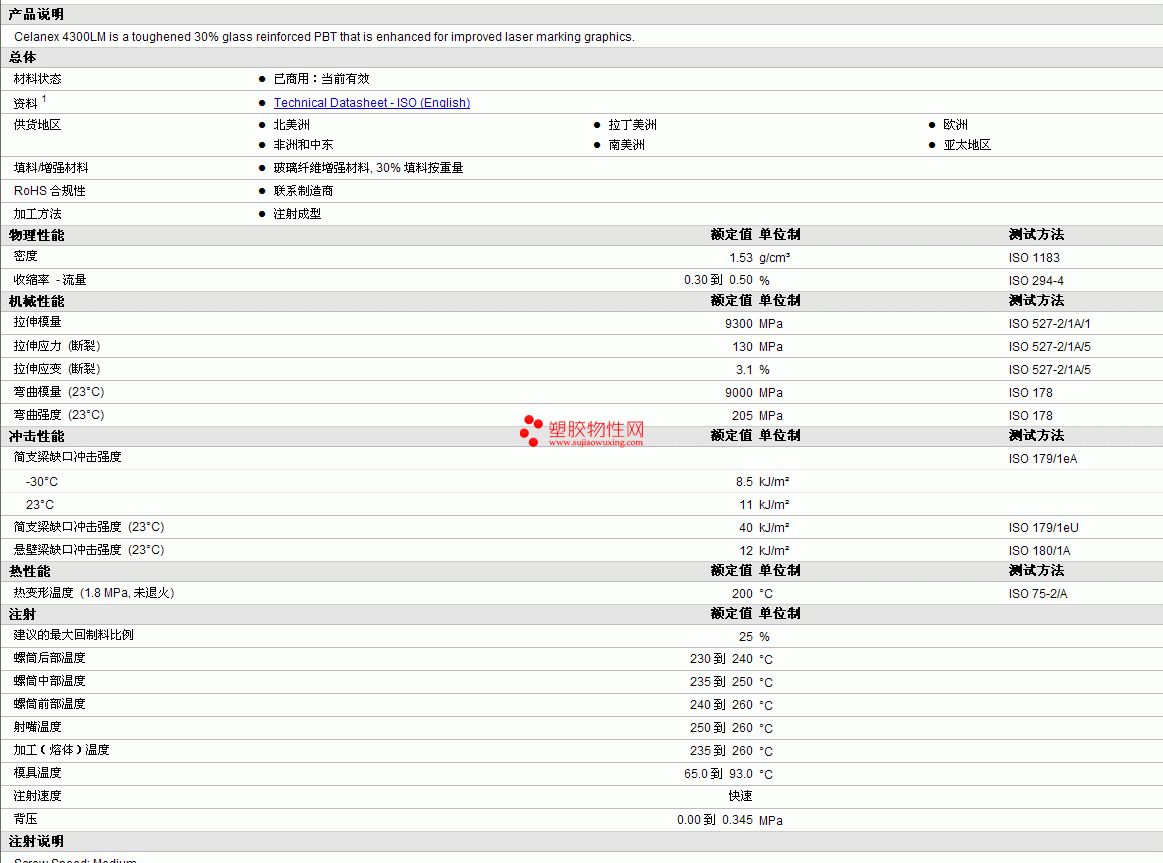Open the Technical Datasheet - ISO (English) link
This screenshot has height=863, width=1163.
coord(372,102)
